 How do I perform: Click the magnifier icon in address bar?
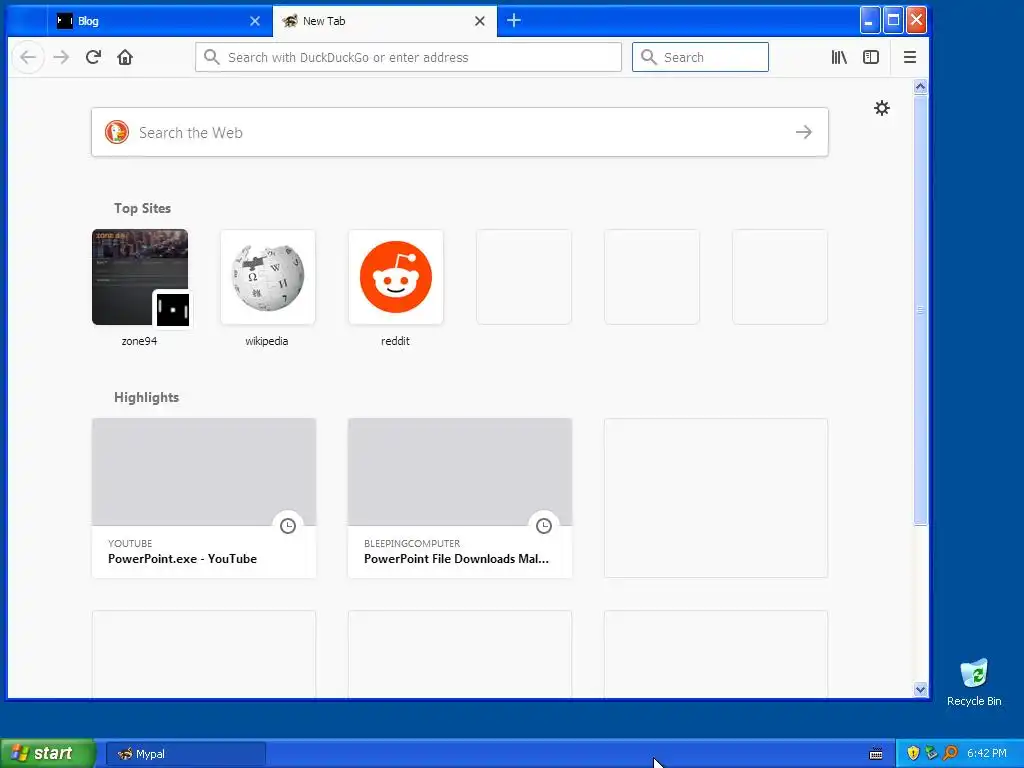[212, 57]
